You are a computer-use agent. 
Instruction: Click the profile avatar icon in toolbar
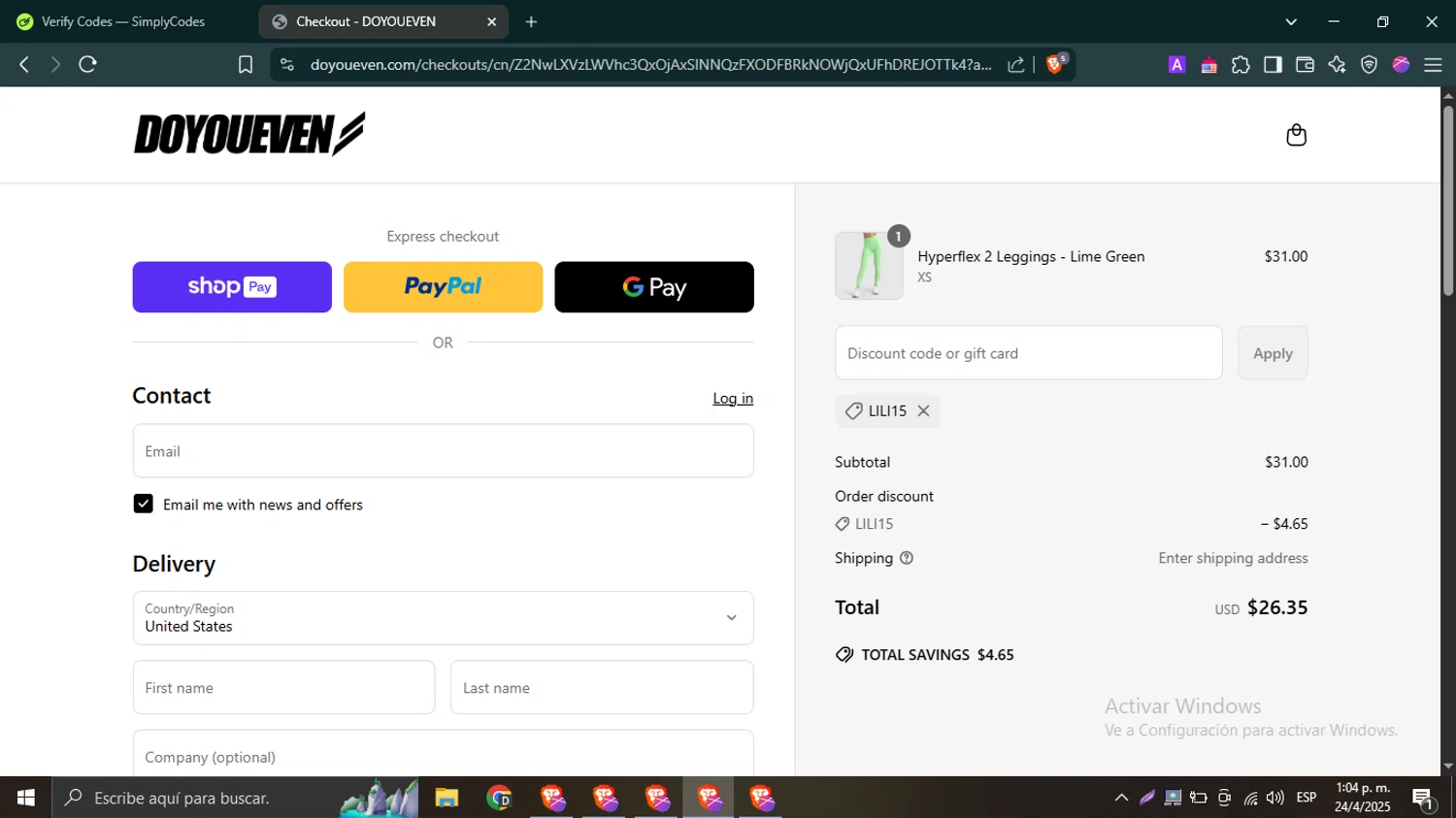coord(1401,65)
